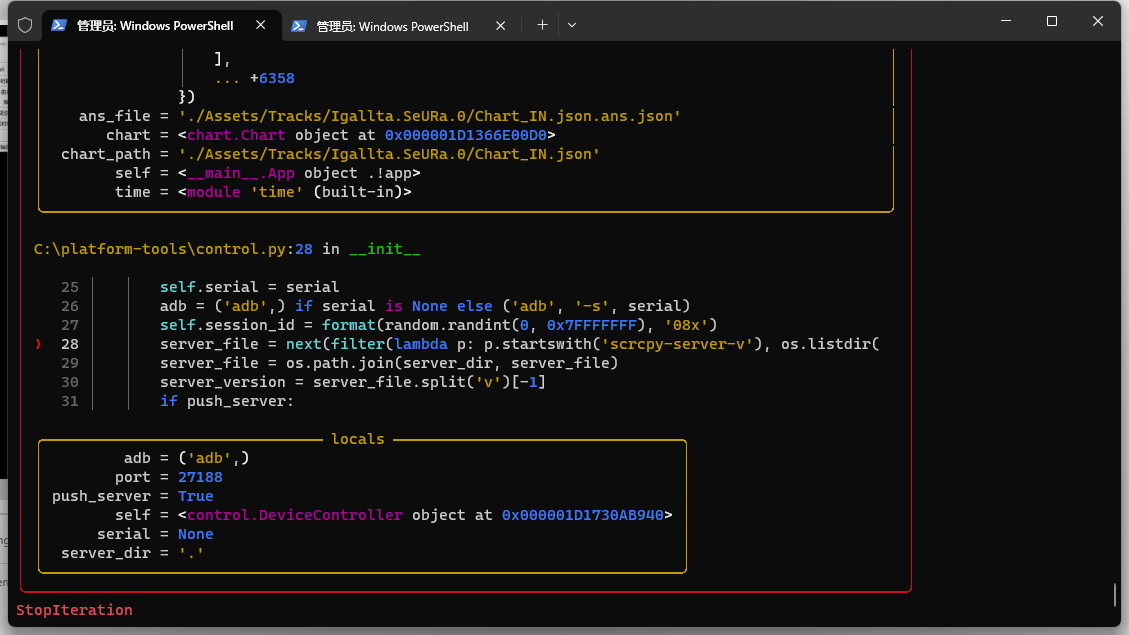
Task: Open a new tab with plus button
Action: [x=542, y=25]
